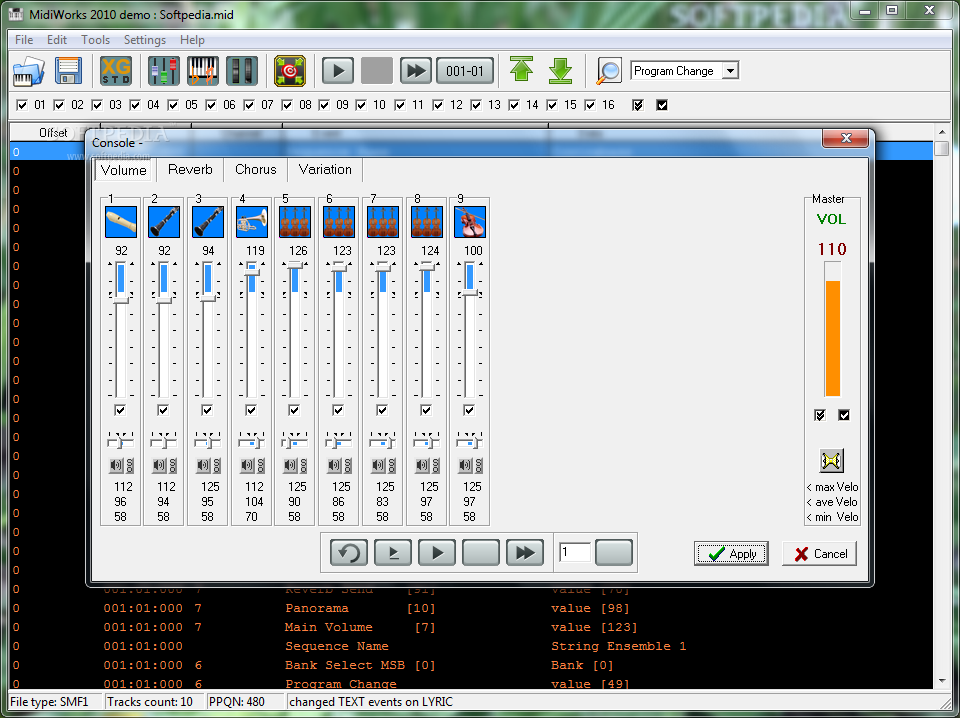Click the channel 5 speaker mute icon
Image resolution: width=960 pixels, height=718 pixels.
[x=290, y=466]
